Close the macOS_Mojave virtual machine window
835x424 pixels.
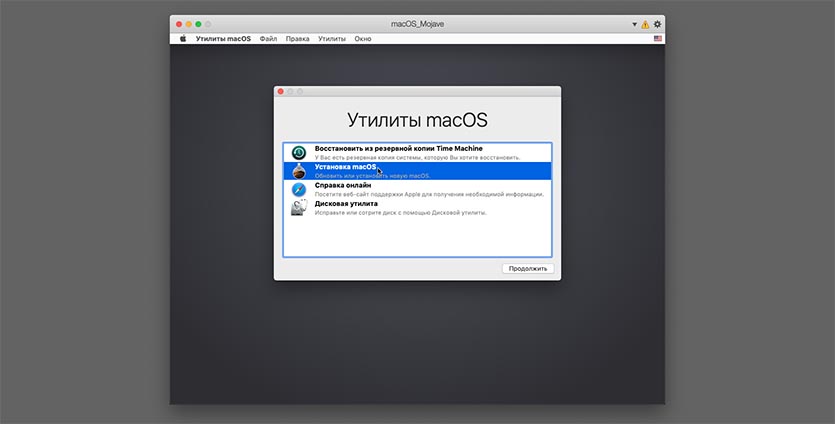(179, 24)
